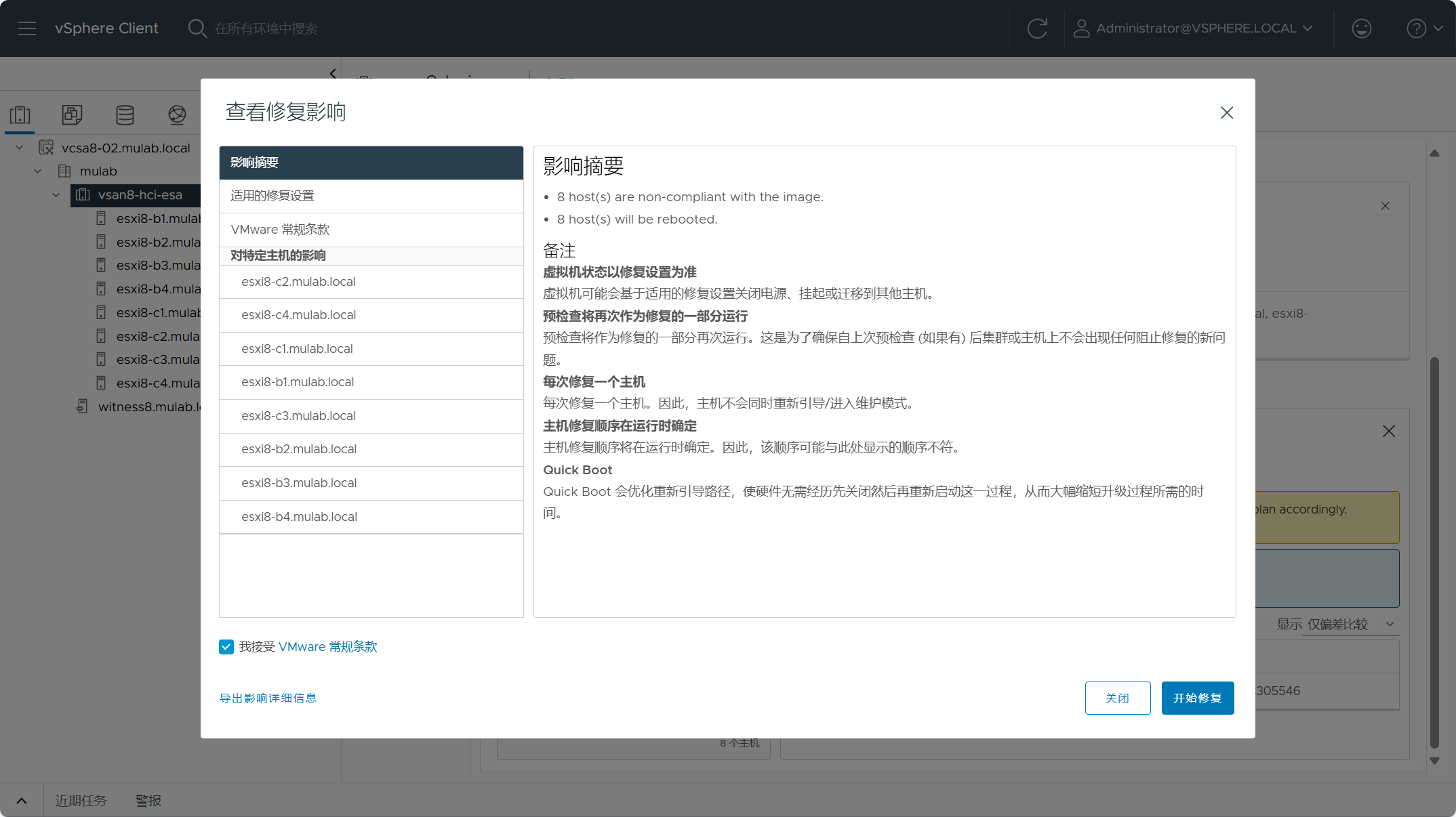Uncheck 我接受 VMware 常规条款 checkbox
Screen dimensions: 1456x817
(x=226, y=647)
